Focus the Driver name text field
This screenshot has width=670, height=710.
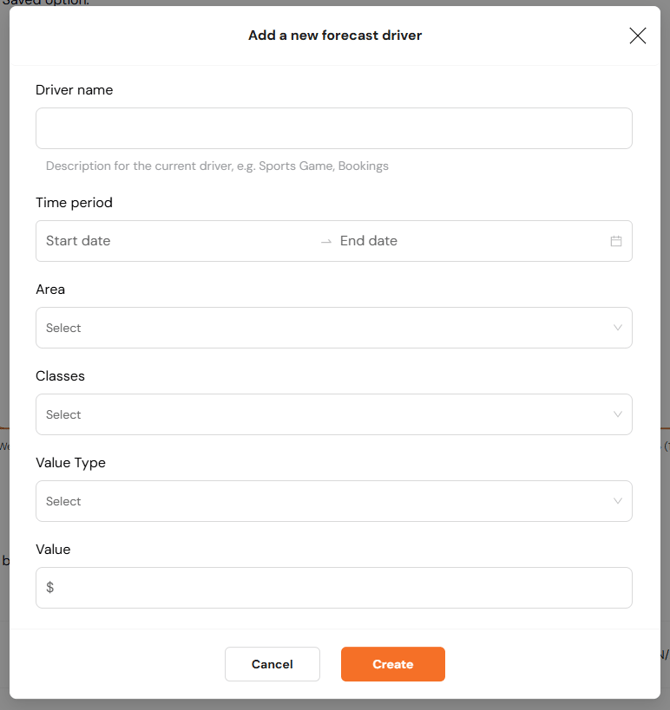[x=333, y=128]
